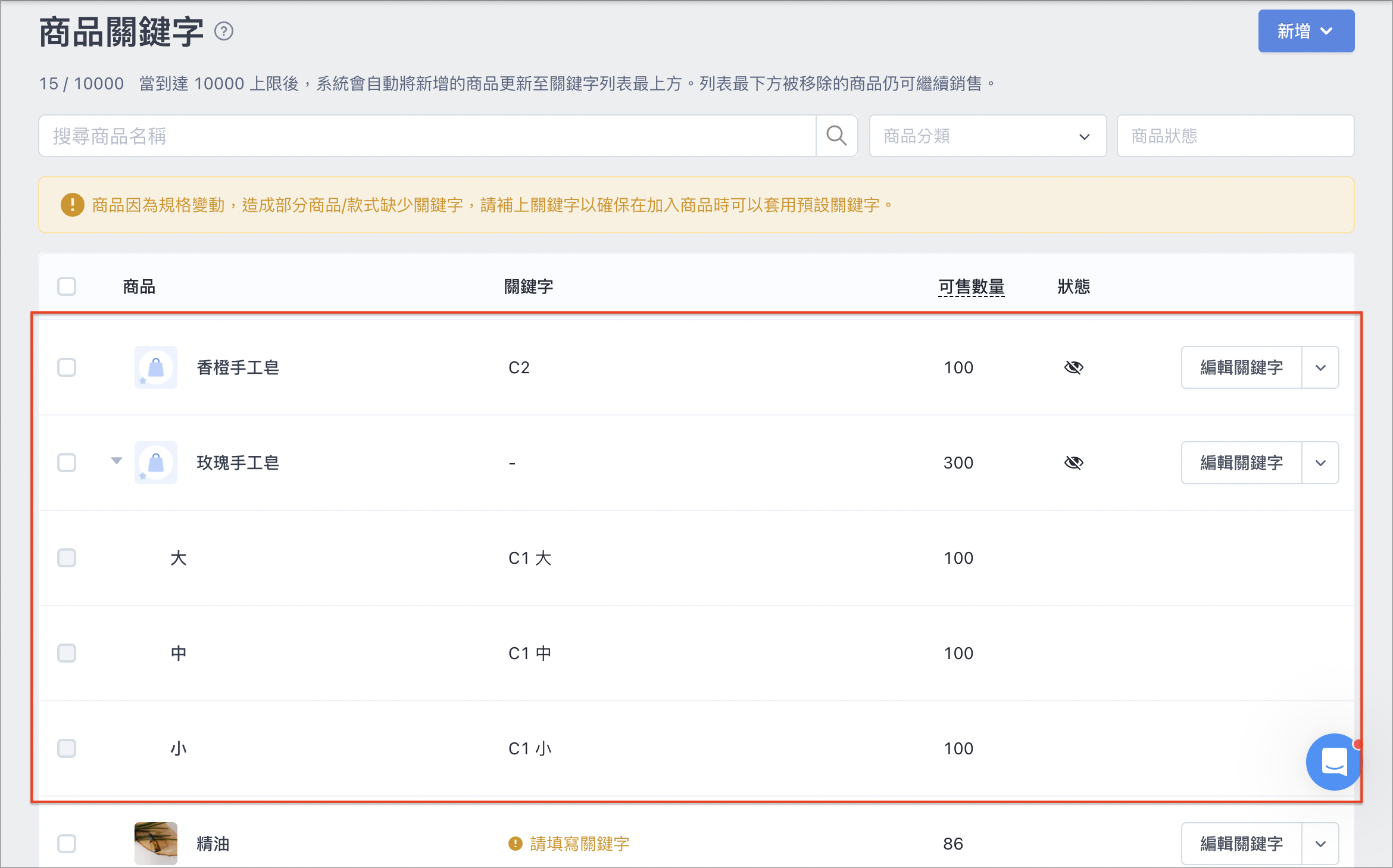Image resolution: width=1393 pixels, height=868 pixels.
Task: Check the select-all checkbox in table header
Action: click(x=67, y=286)
